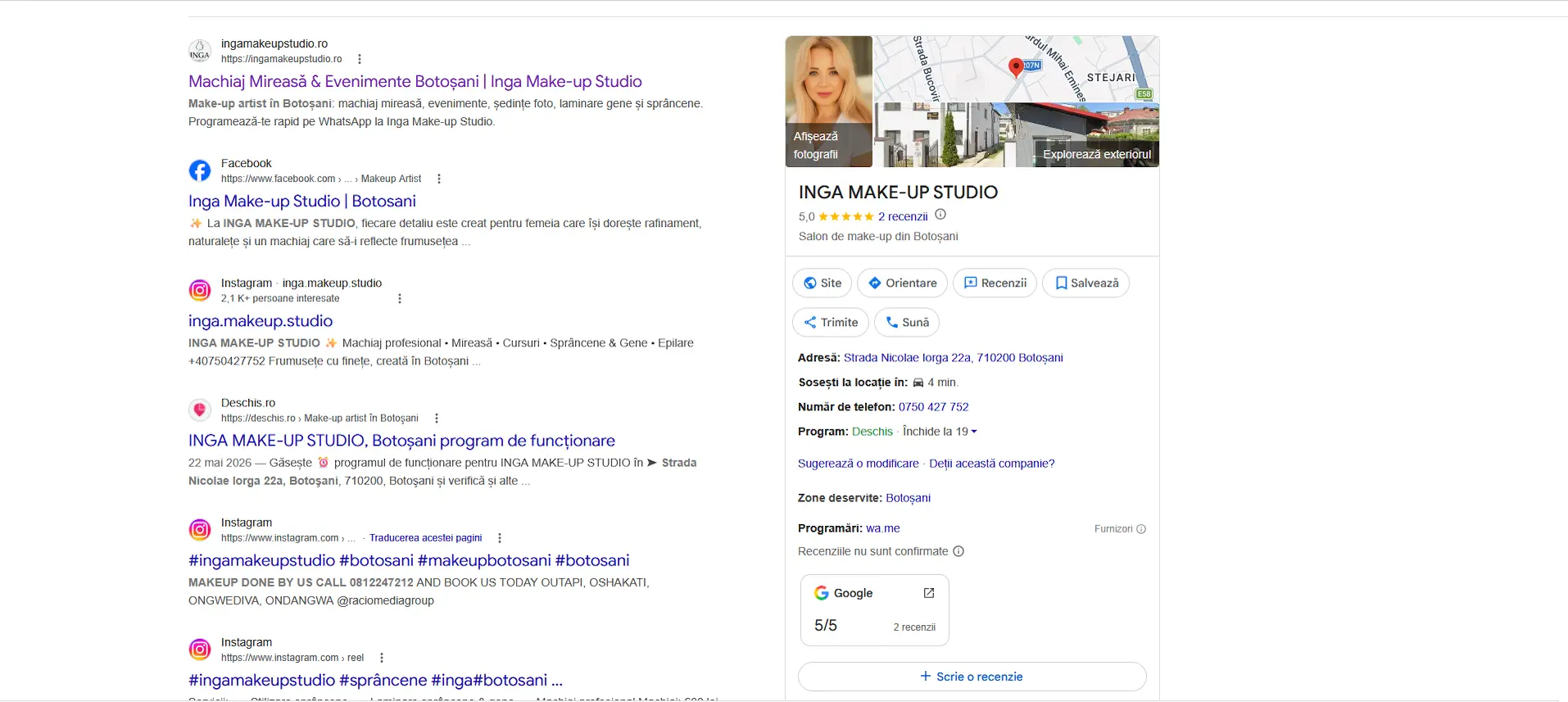Open options menu for #ingamakeupstudio #botosani Instagram result
The width and height of the screenshot is (1568, 702).
(500, 538)
